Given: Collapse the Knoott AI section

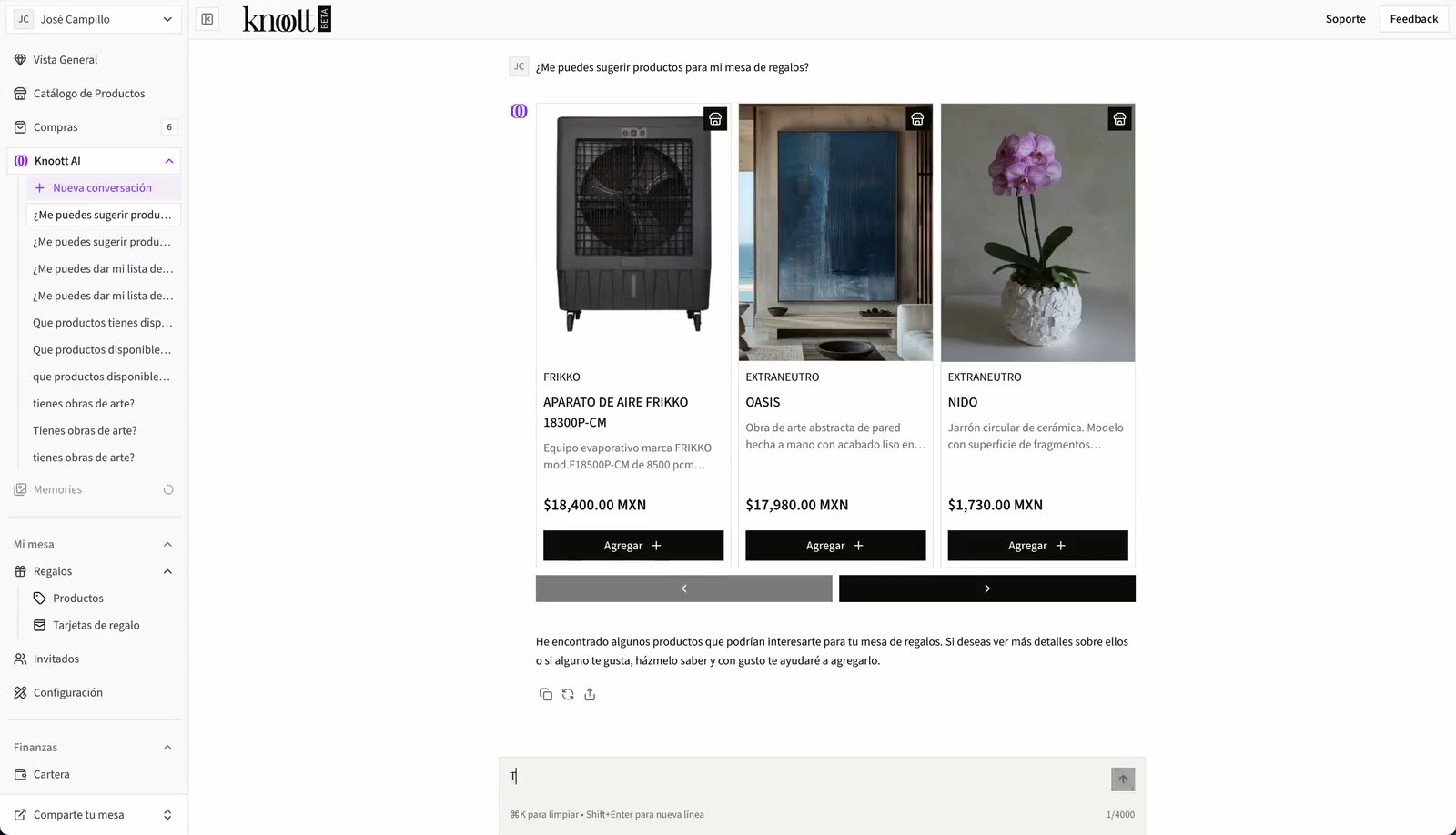Looking at the screenshot, I should 169,161.
